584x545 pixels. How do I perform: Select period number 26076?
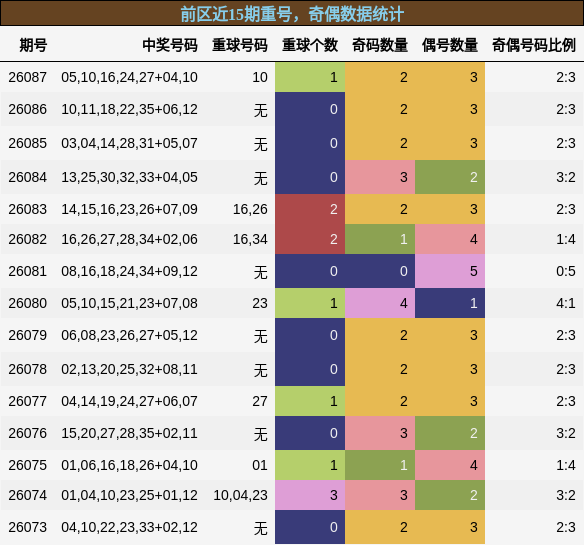(x=28, y=433)
